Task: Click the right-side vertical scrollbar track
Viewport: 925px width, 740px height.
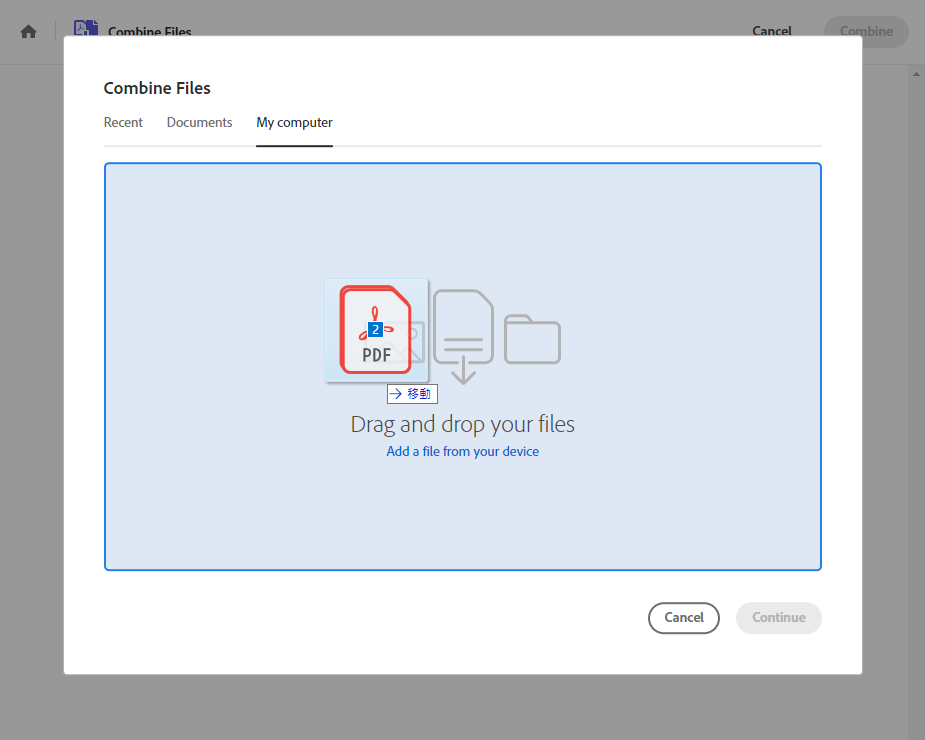Action: point(916,400)
